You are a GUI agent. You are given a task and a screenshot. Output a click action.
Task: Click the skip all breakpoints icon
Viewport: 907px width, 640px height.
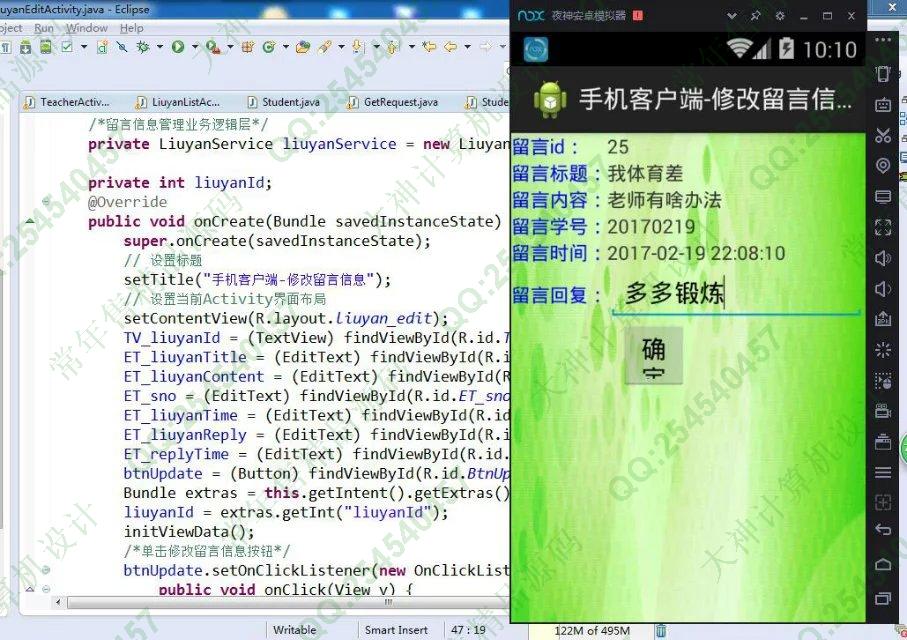click(x=121, y=47)
